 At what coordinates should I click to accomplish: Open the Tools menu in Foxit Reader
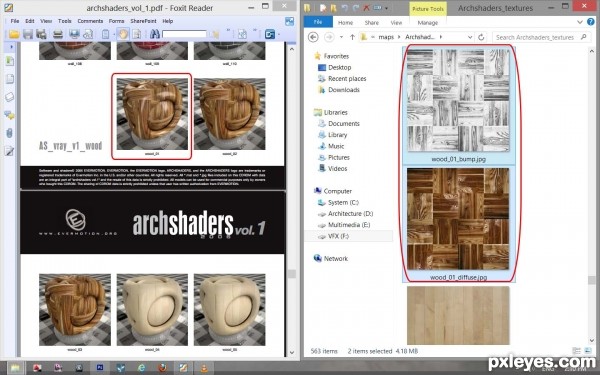pyautogui.click(x=65, y=21)
